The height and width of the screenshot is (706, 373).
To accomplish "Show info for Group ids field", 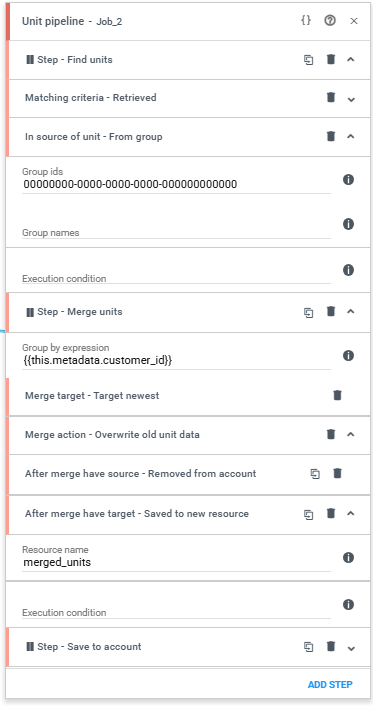I will pos(348,180).
